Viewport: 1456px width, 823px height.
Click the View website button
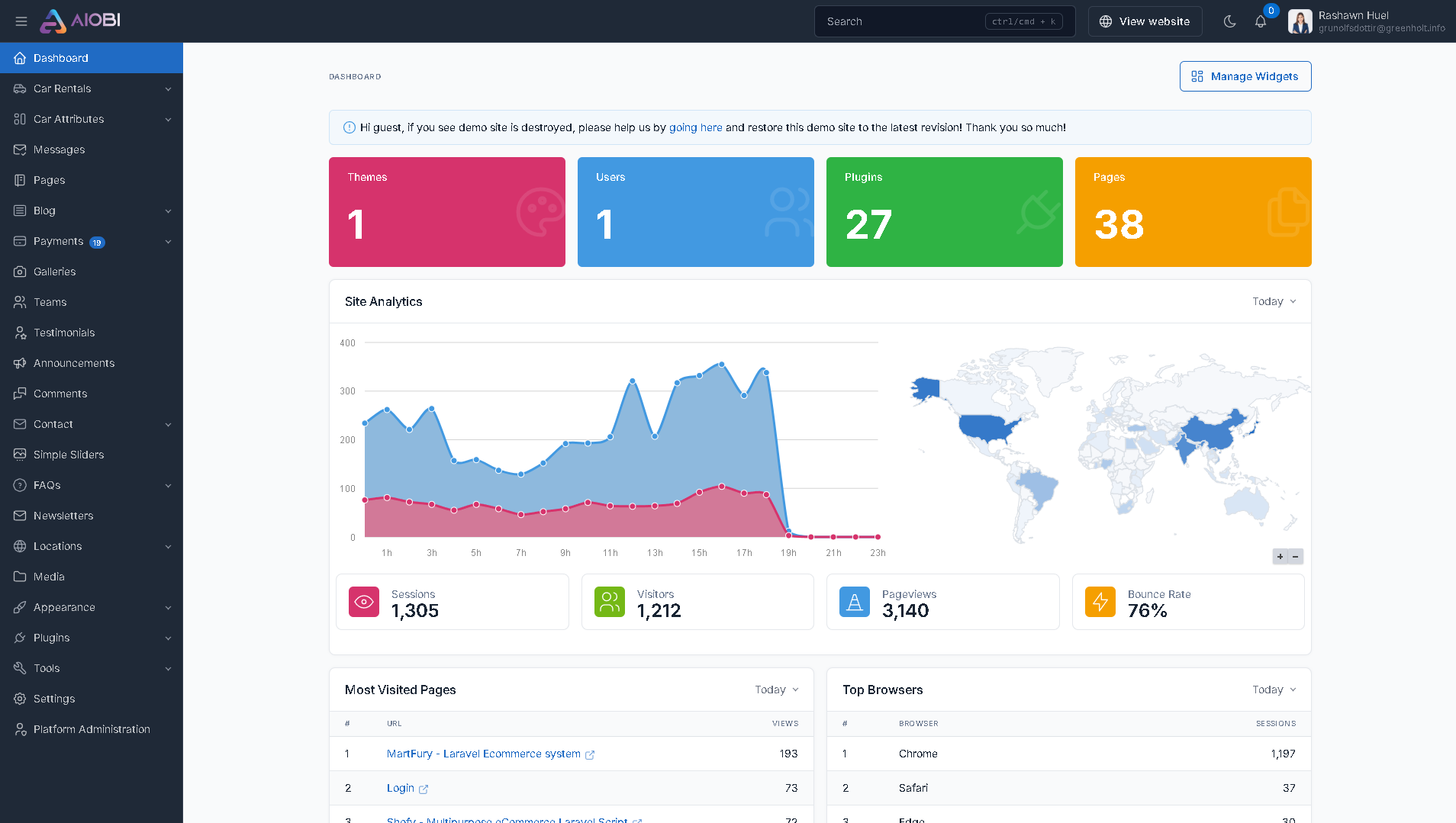click(x=1145, y=21)
